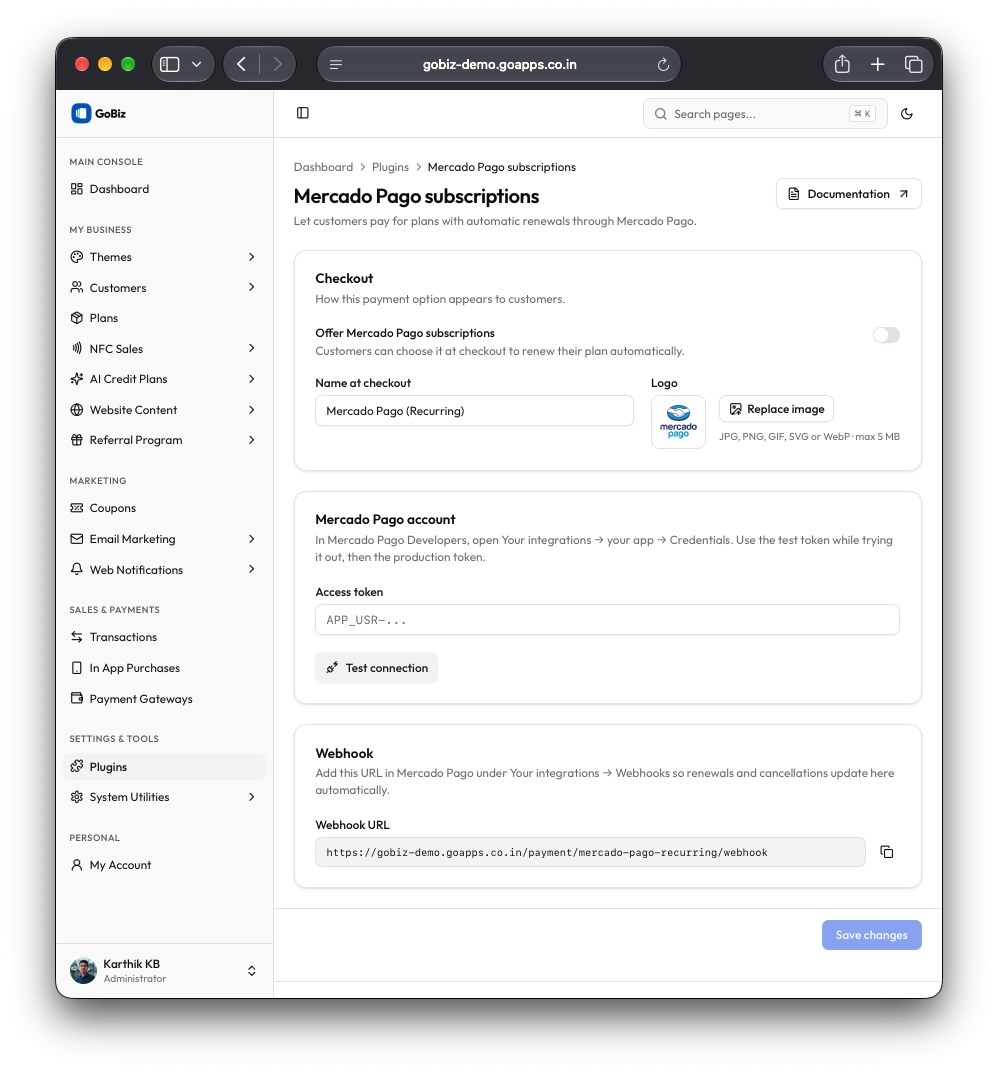Viewport: 998px width, 1072px height.
Task: Open Plans in the sidebar
Action: click(164, 318)
